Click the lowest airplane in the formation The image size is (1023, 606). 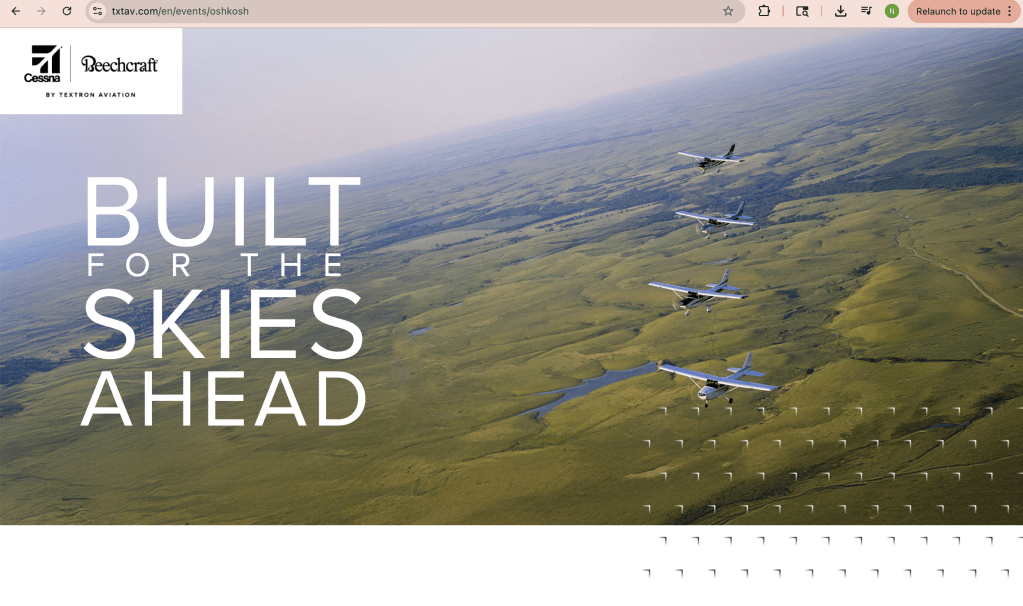point(717,380)
